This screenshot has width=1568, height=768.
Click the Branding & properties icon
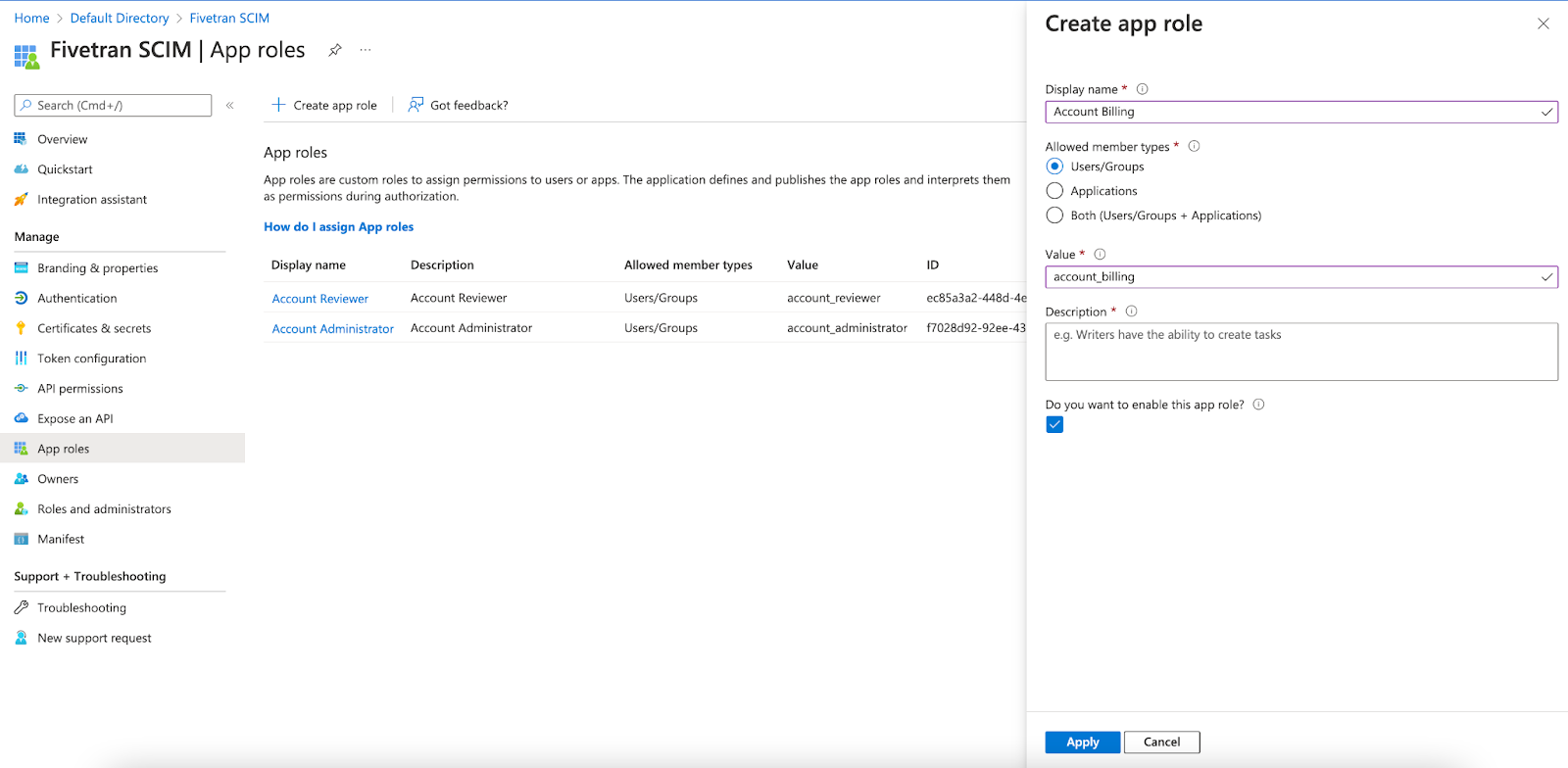21,267
